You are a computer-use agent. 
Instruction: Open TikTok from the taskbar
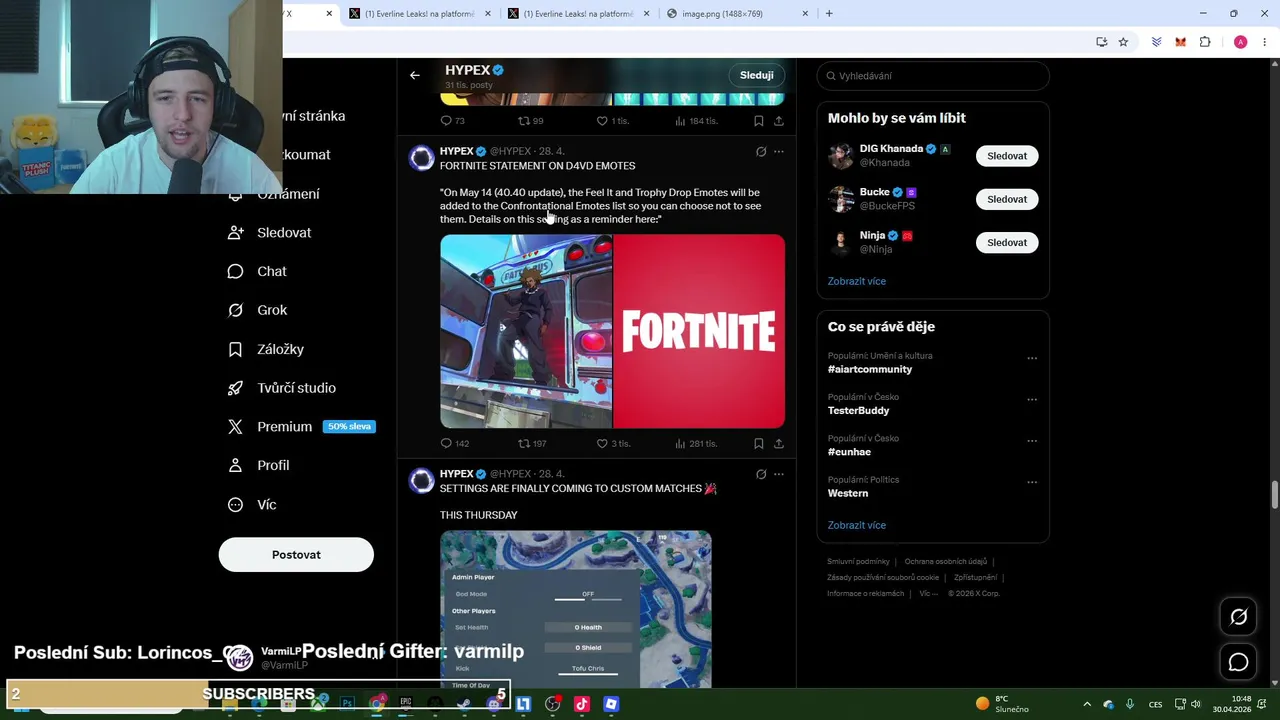tap(582, 704)
